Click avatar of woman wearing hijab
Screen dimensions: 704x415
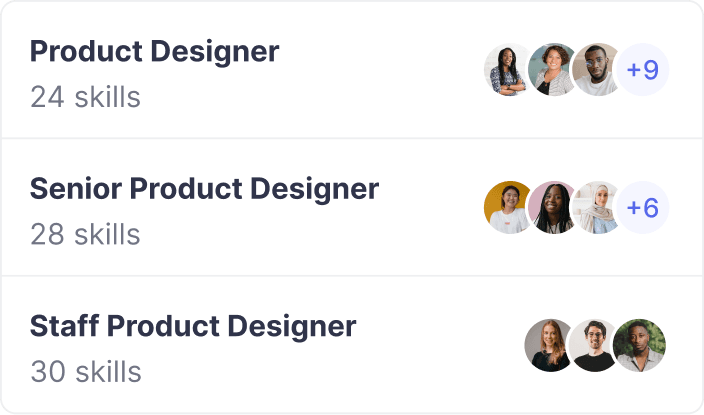click(596, 208)
